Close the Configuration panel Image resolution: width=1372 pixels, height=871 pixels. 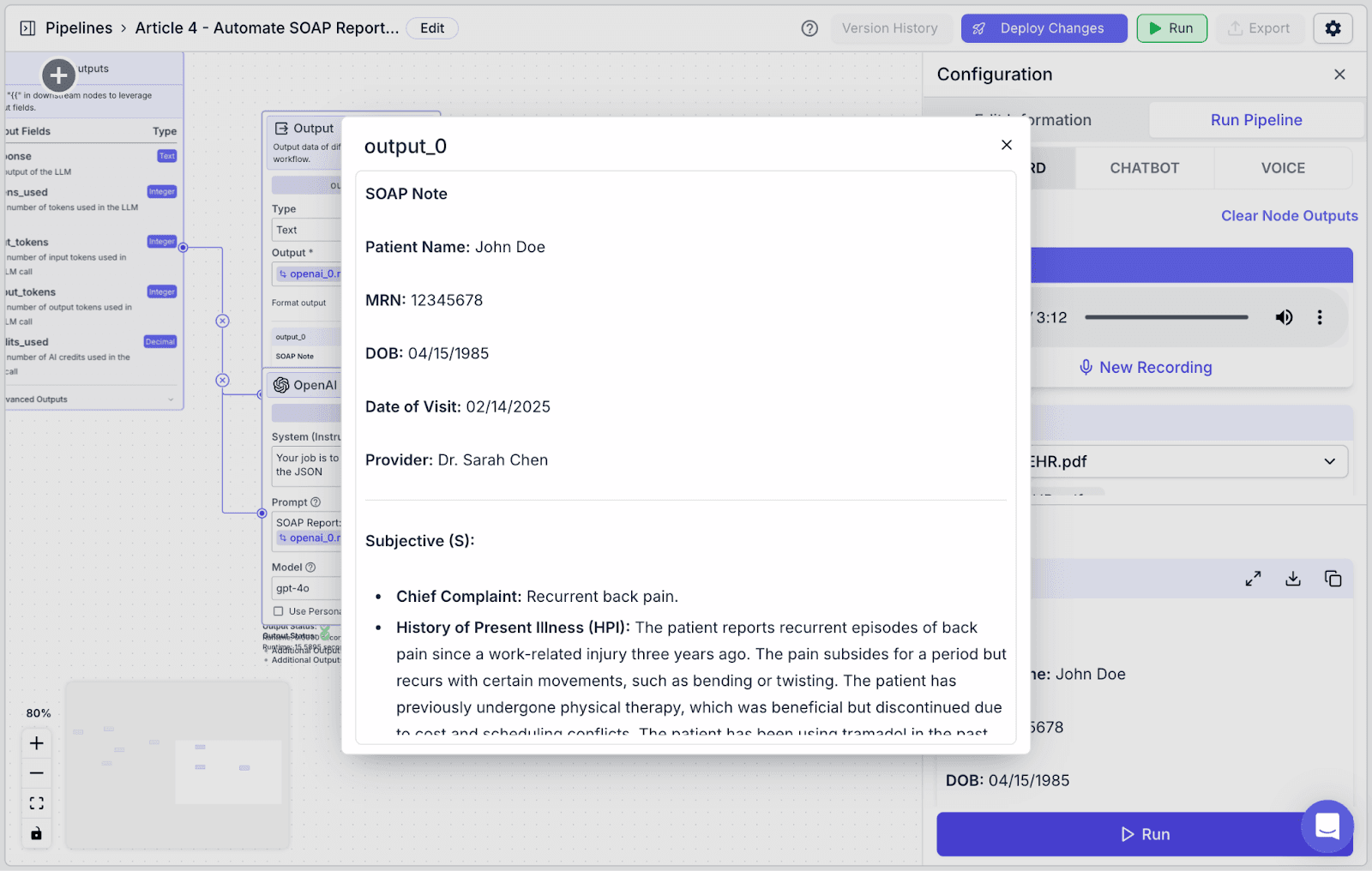tap(1339, 75)
